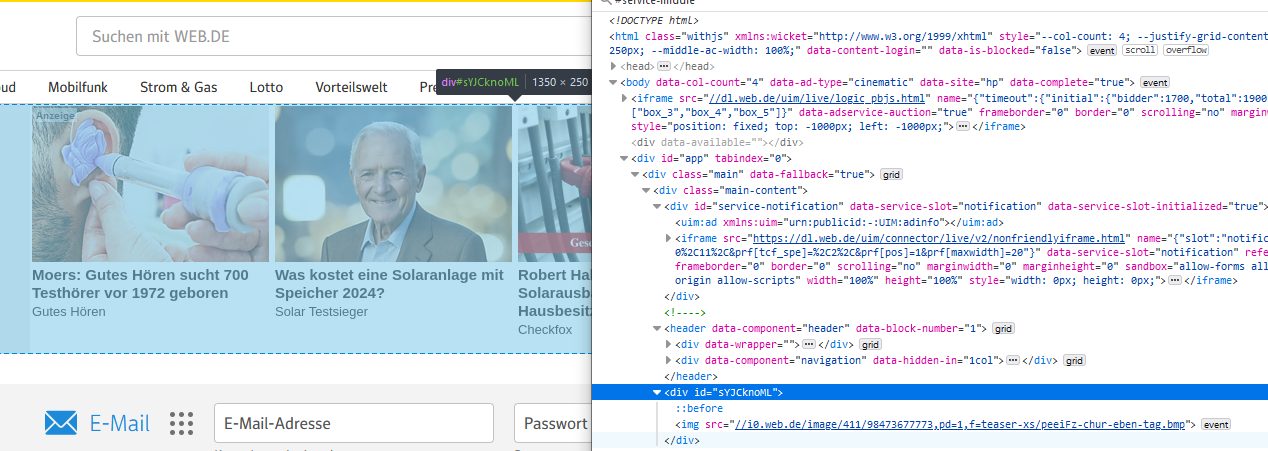
Task: Collapse the div class main node
Action: pos(636,175)
